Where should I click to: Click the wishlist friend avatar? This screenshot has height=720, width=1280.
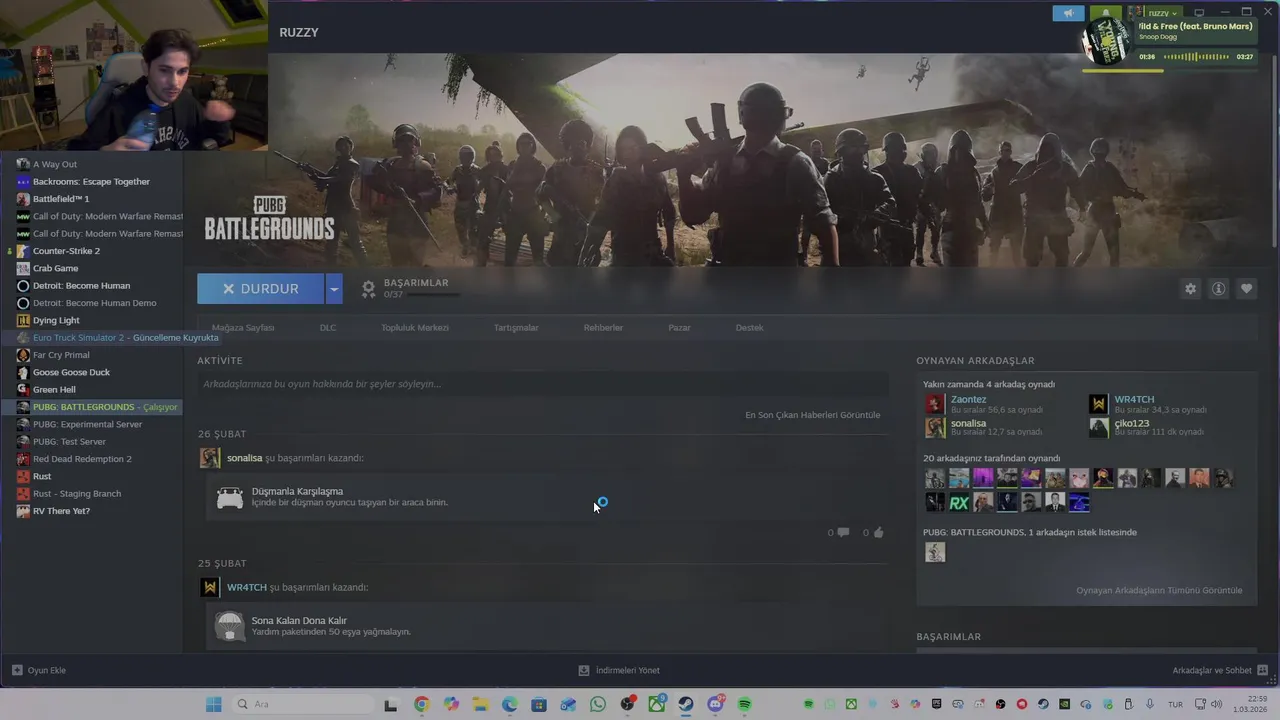(x=935, y=552)
